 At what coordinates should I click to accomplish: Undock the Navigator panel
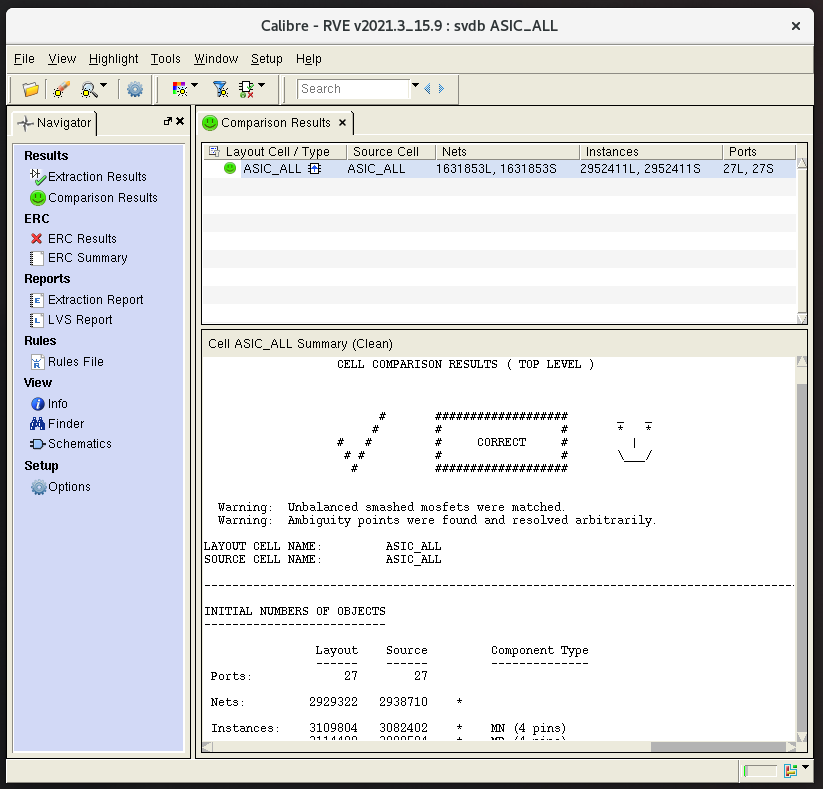click(x=167, y=121)
